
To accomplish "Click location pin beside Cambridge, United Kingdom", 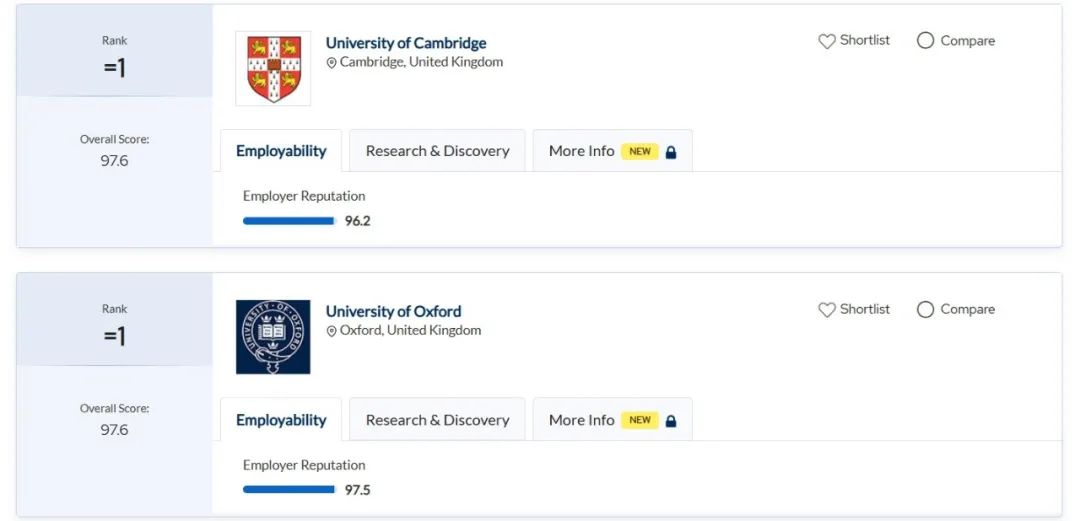I will click(331, 63).
